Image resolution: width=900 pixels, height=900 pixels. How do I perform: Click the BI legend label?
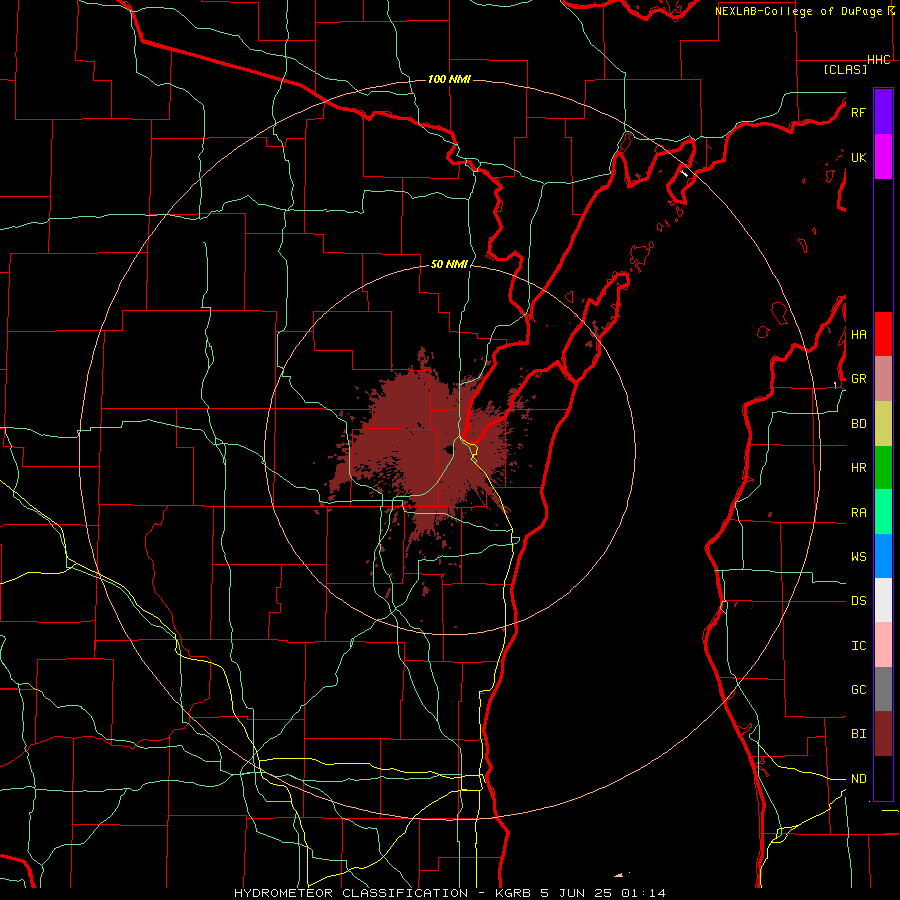coord(858,734)
